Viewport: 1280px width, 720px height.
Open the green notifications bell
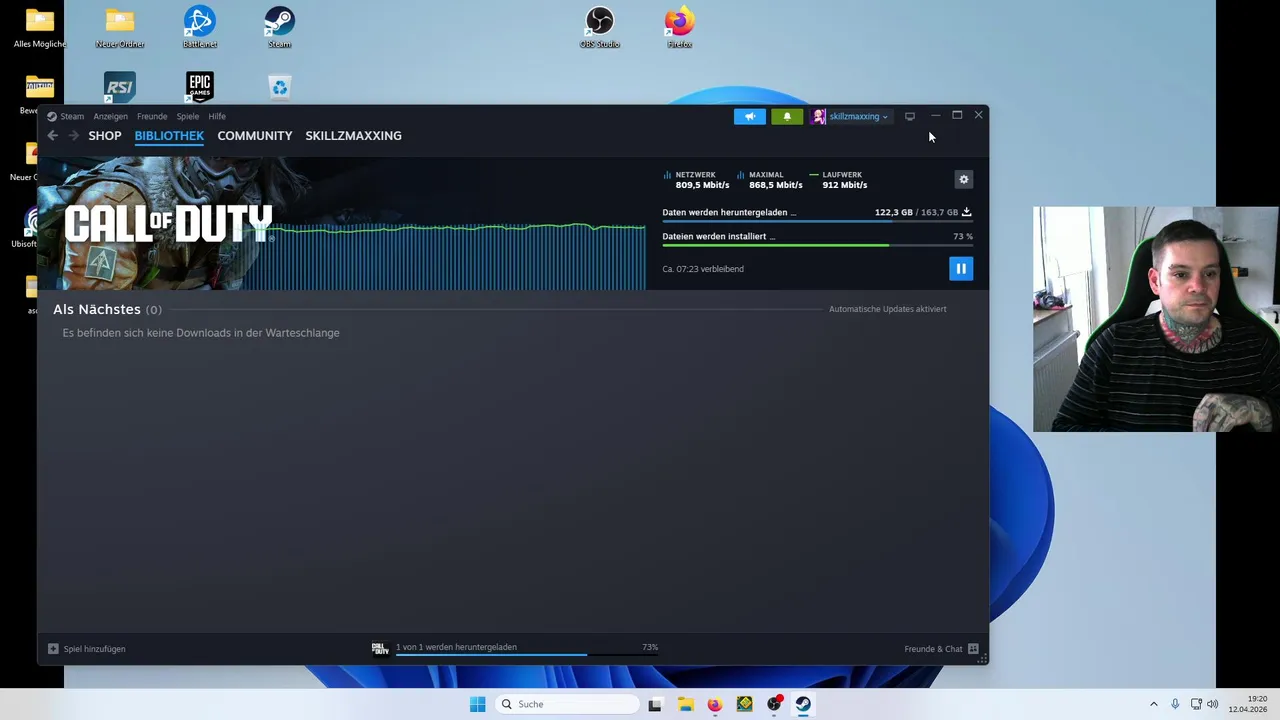[x=787, y=117]
